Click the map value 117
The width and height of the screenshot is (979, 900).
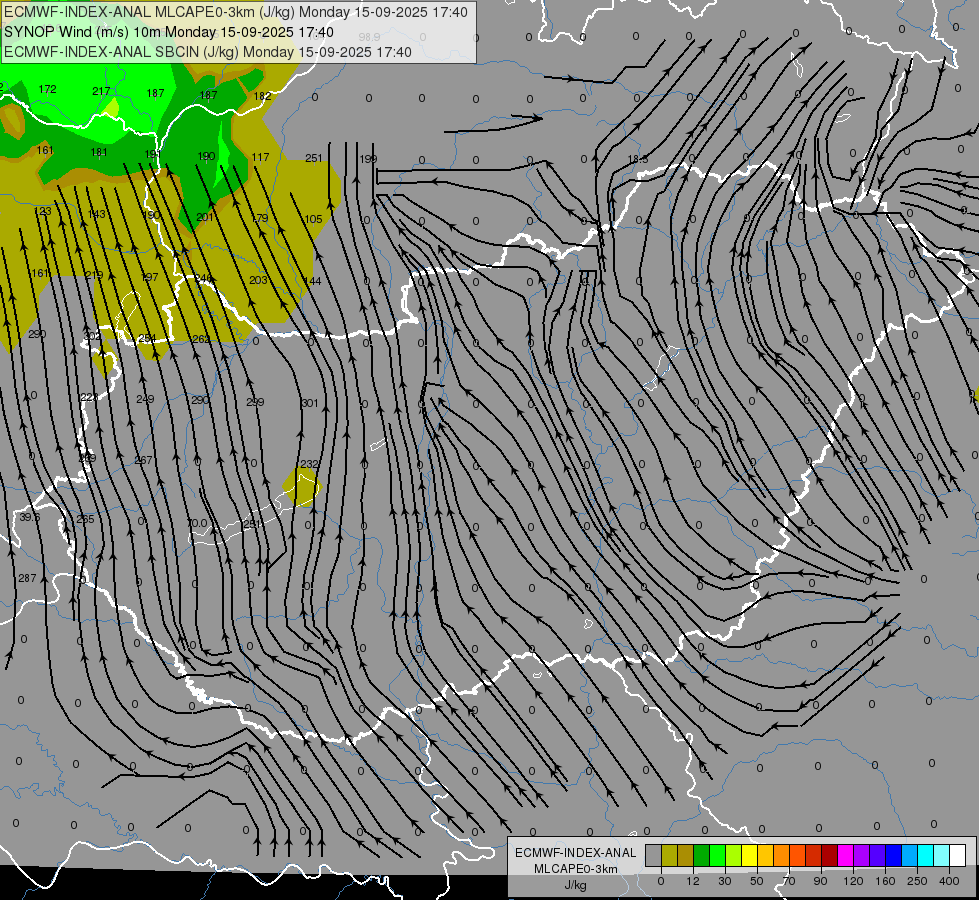[260, 157]
